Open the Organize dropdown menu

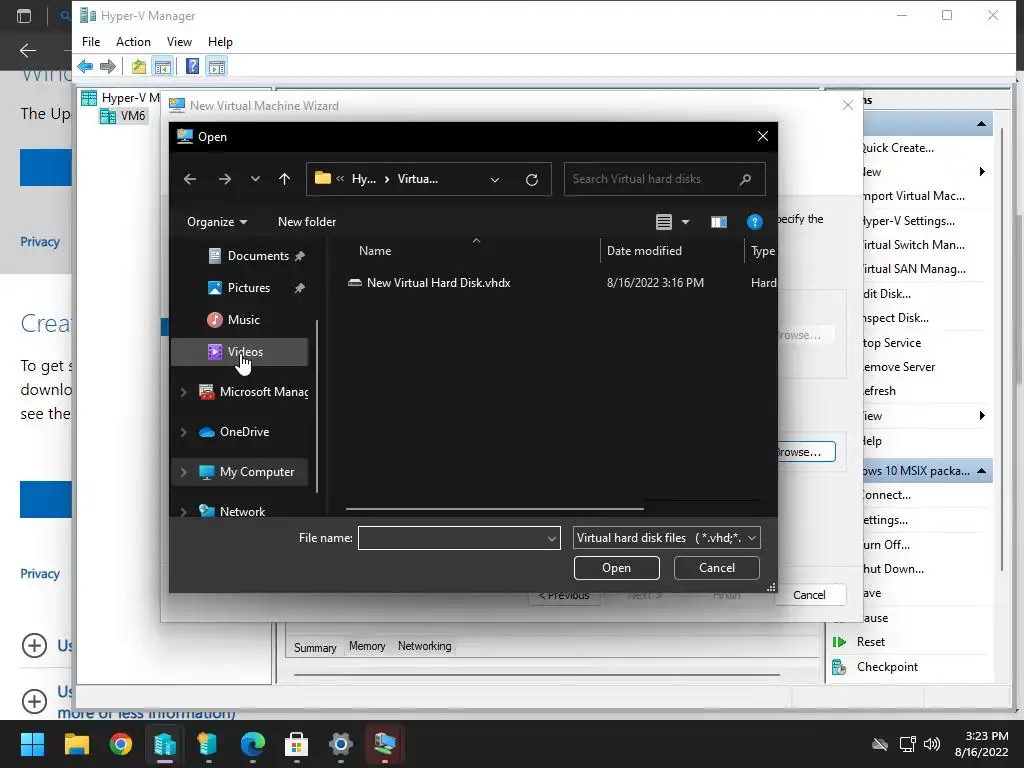217,222
